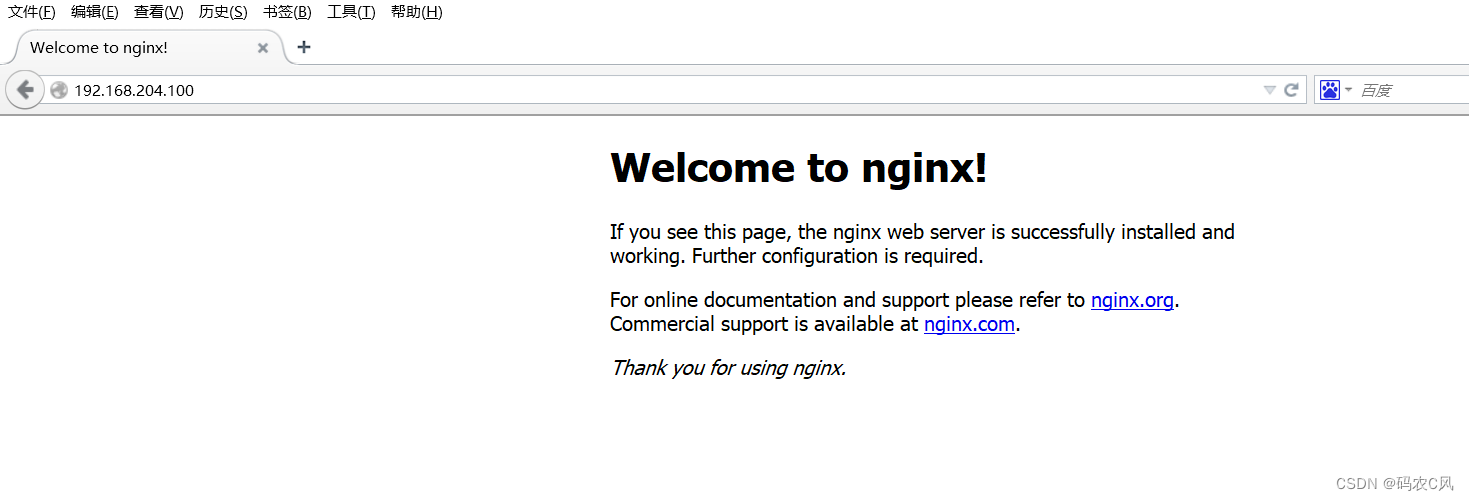This screenshot has height=501, width=1469.
Task: Open the 查看(V) menu
Action: 159,12
